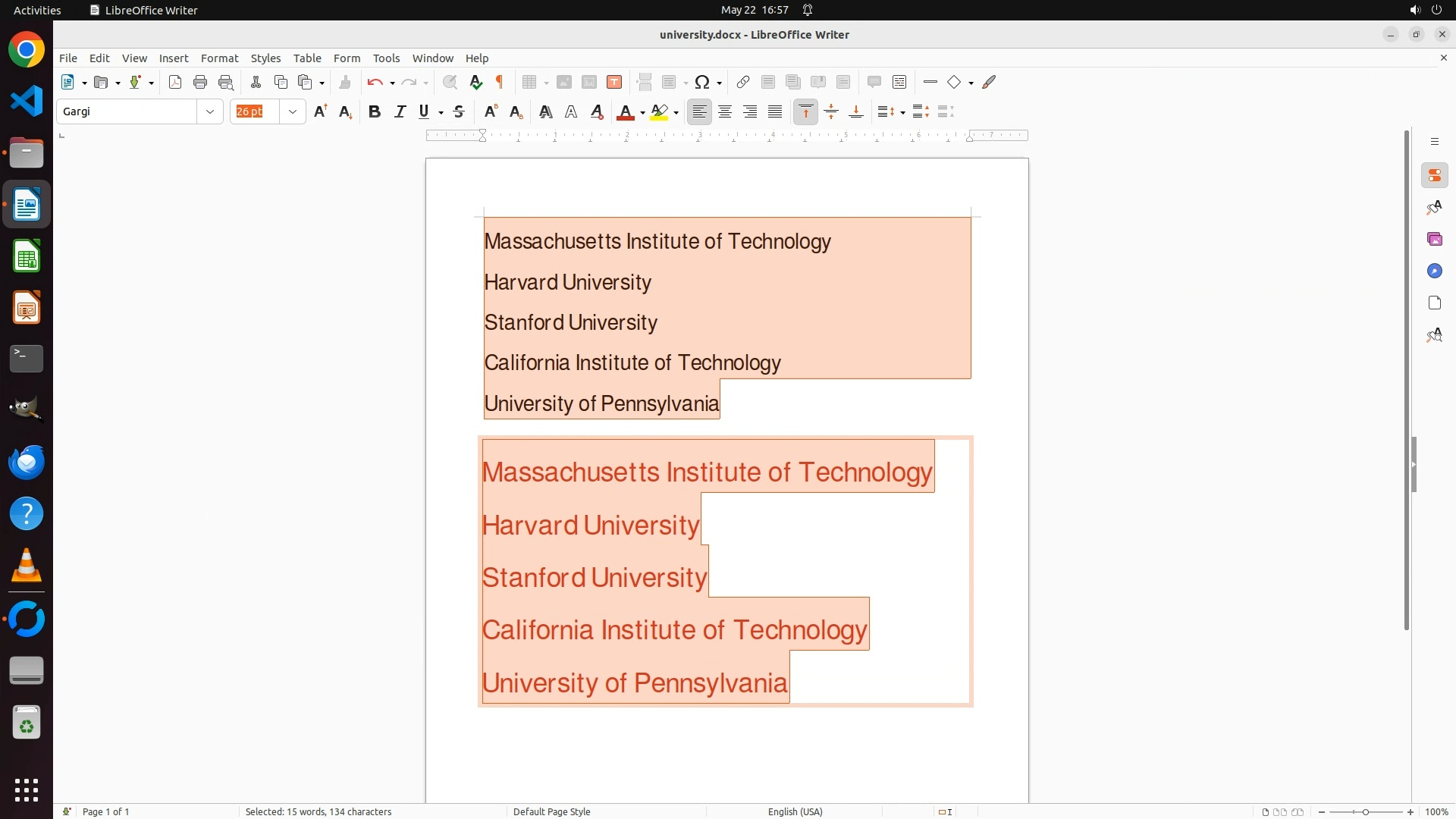Toggle Italic formatting
Image resolution: width=1456 pixels, height=819 pixels.
[x=400, y=111]
